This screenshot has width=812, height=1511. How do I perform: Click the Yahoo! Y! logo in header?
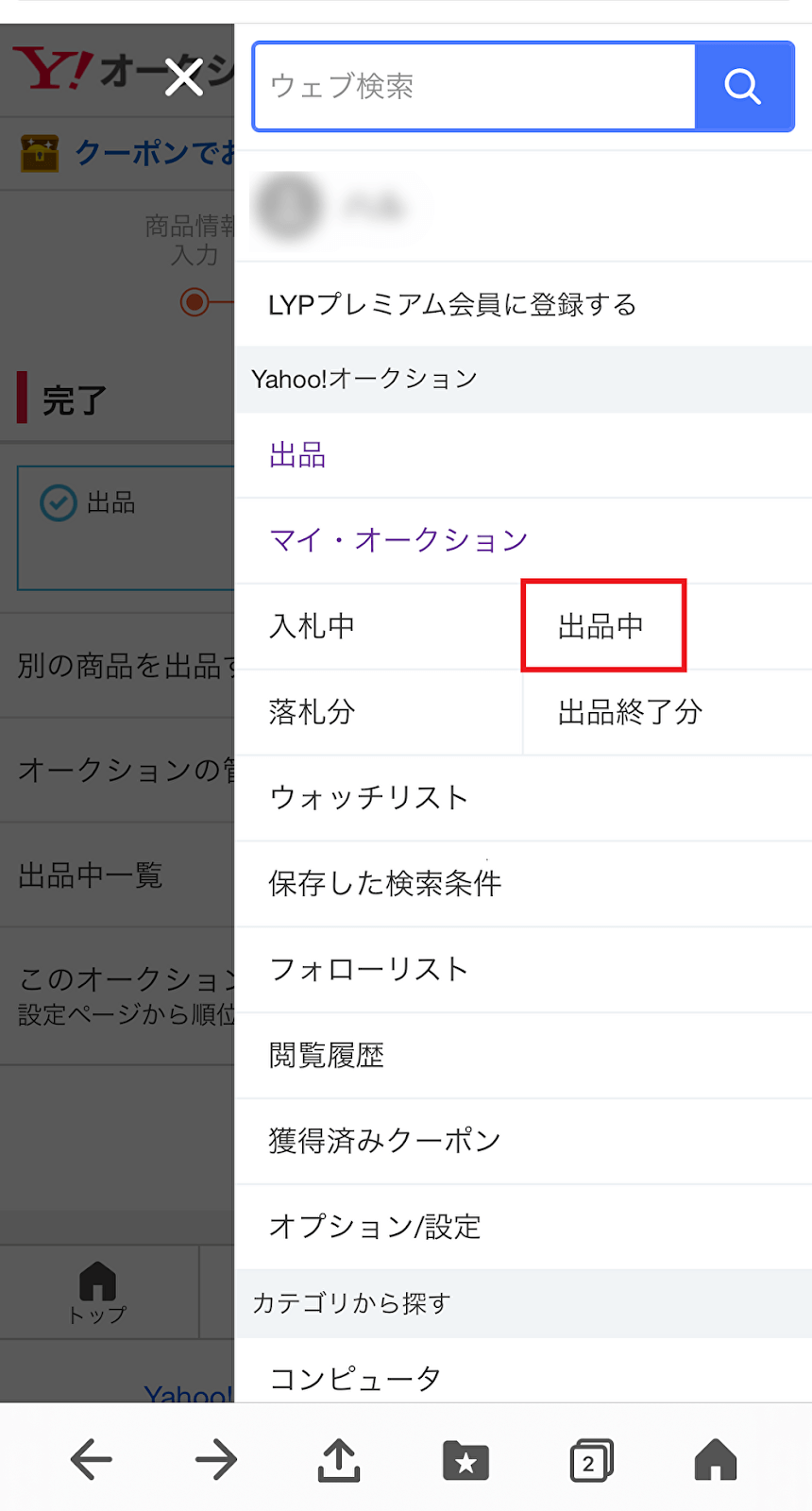tap(53, 69)
